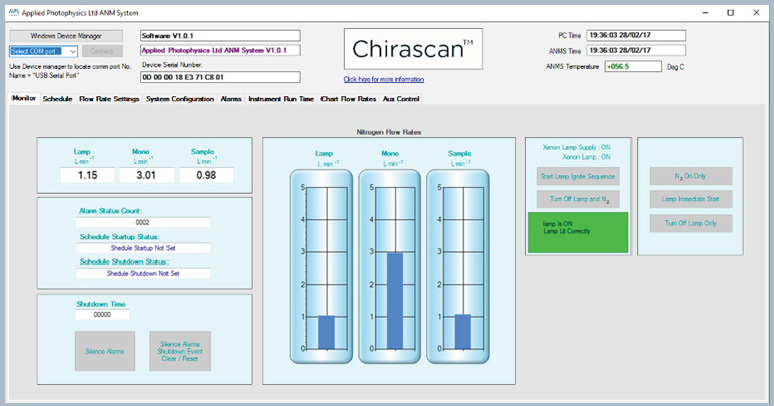
Task: Click the Chirascan logo
Action: (413, 49)
